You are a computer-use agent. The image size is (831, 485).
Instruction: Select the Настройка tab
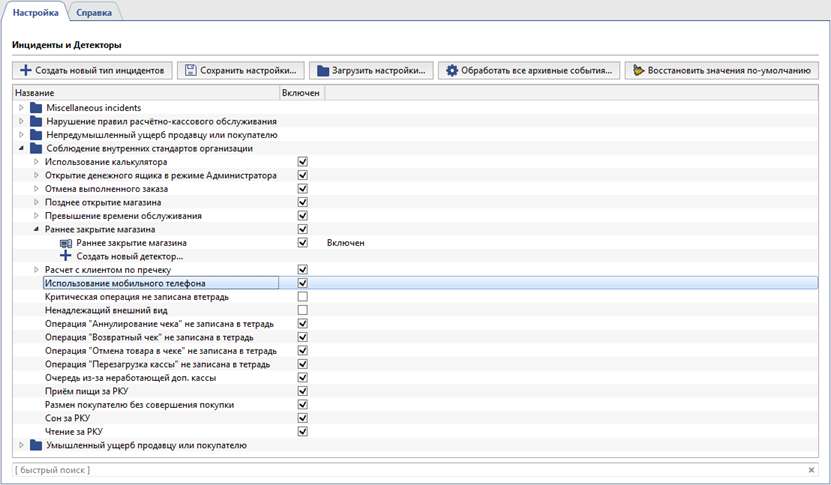(36, 12)
